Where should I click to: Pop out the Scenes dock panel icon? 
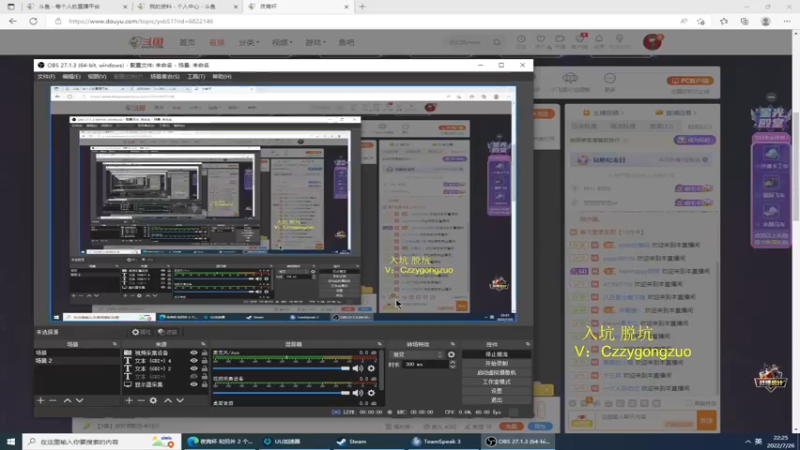[x=114, y=344]
